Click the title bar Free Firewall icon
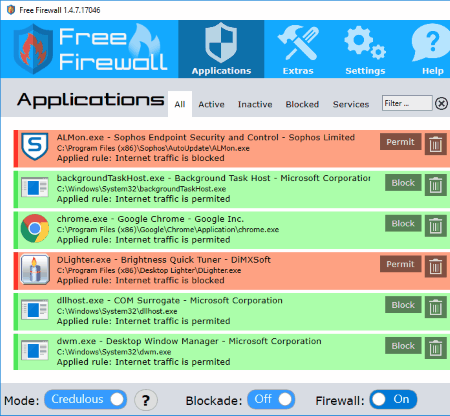The height and width of the screenshot is (416, 450). (x=11, y=10)
